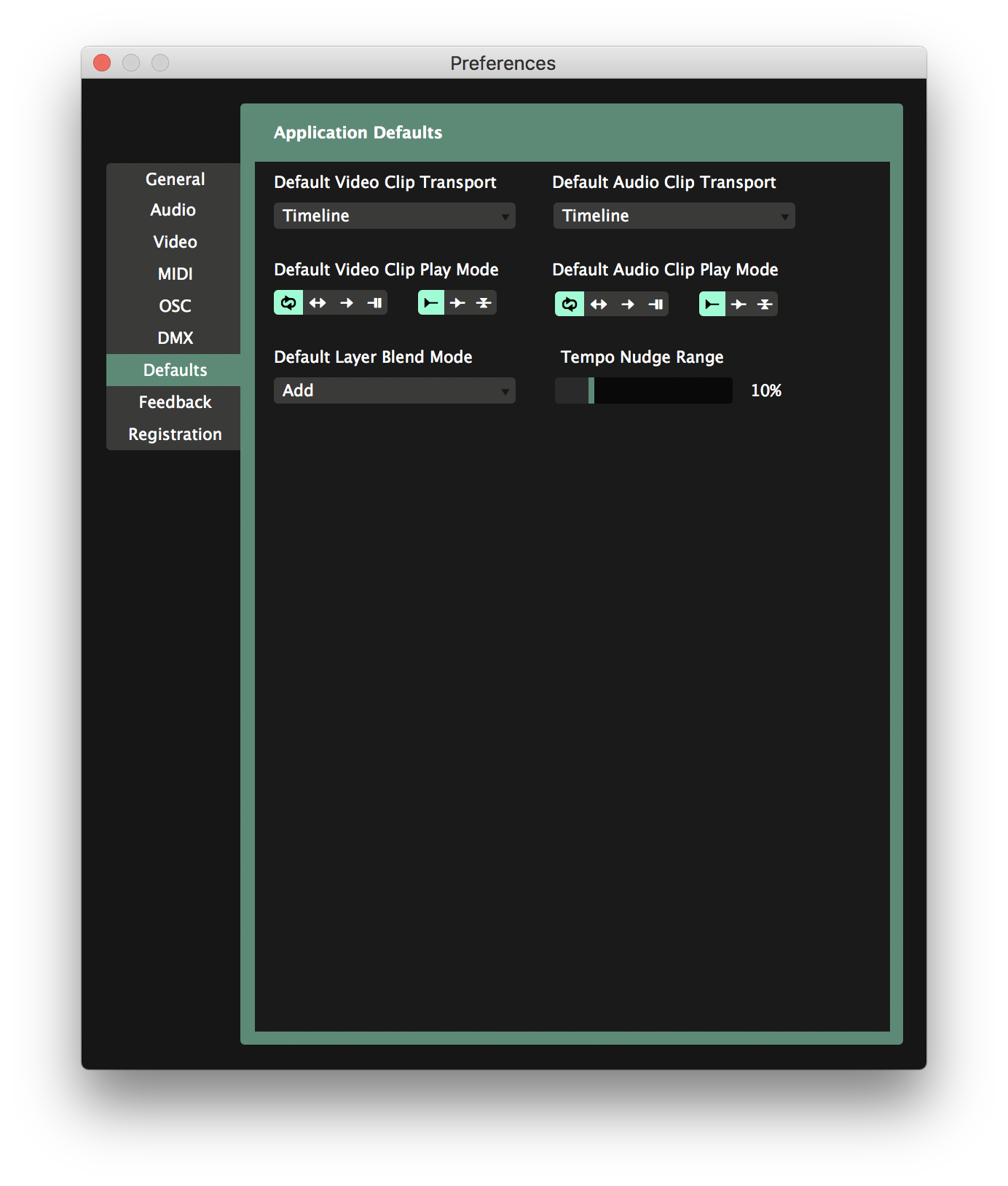
Task: Open Default Video Clip Transport dropdown
Action: tap(394, 216)
